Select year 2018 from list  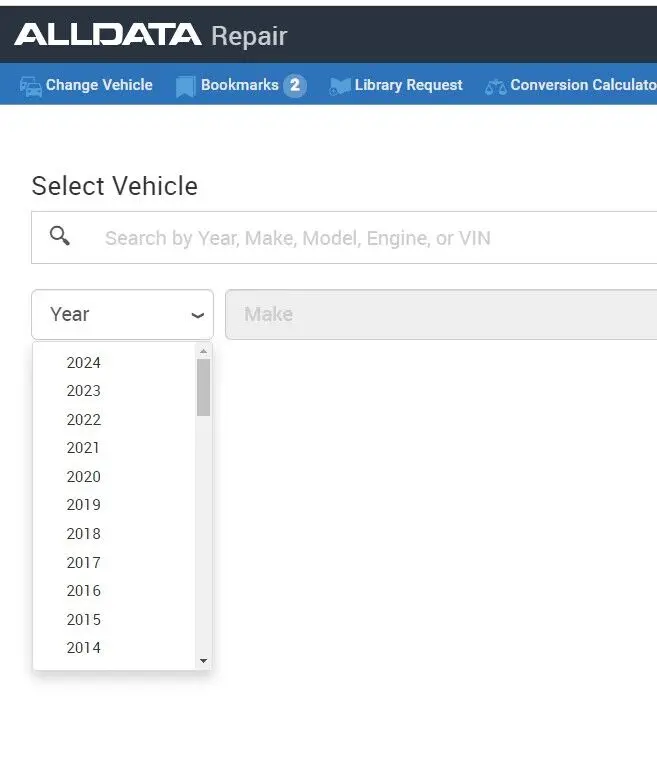click(x=114, y=533)
